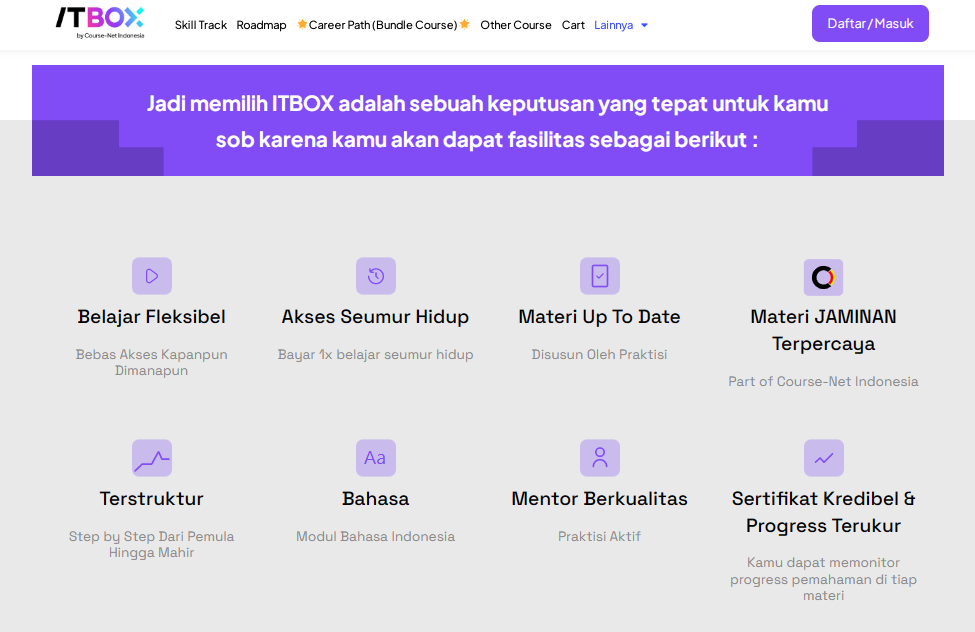Click the line-chart icon above Terstruktur
975x632 pixels.
[151, 458]
